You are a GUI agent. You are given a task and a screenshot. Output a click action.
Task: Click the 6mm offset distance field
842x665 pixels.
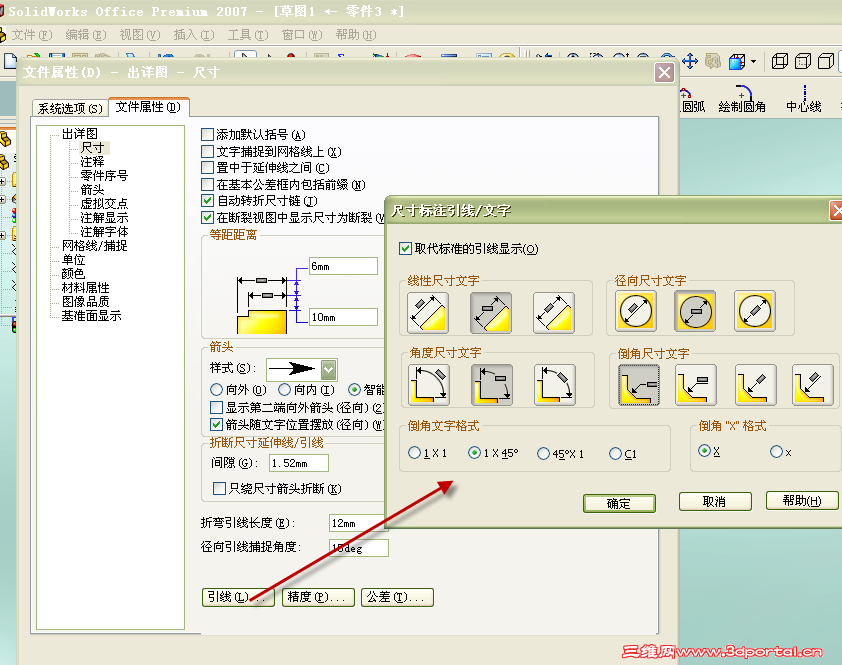click(x=344, y=266)
